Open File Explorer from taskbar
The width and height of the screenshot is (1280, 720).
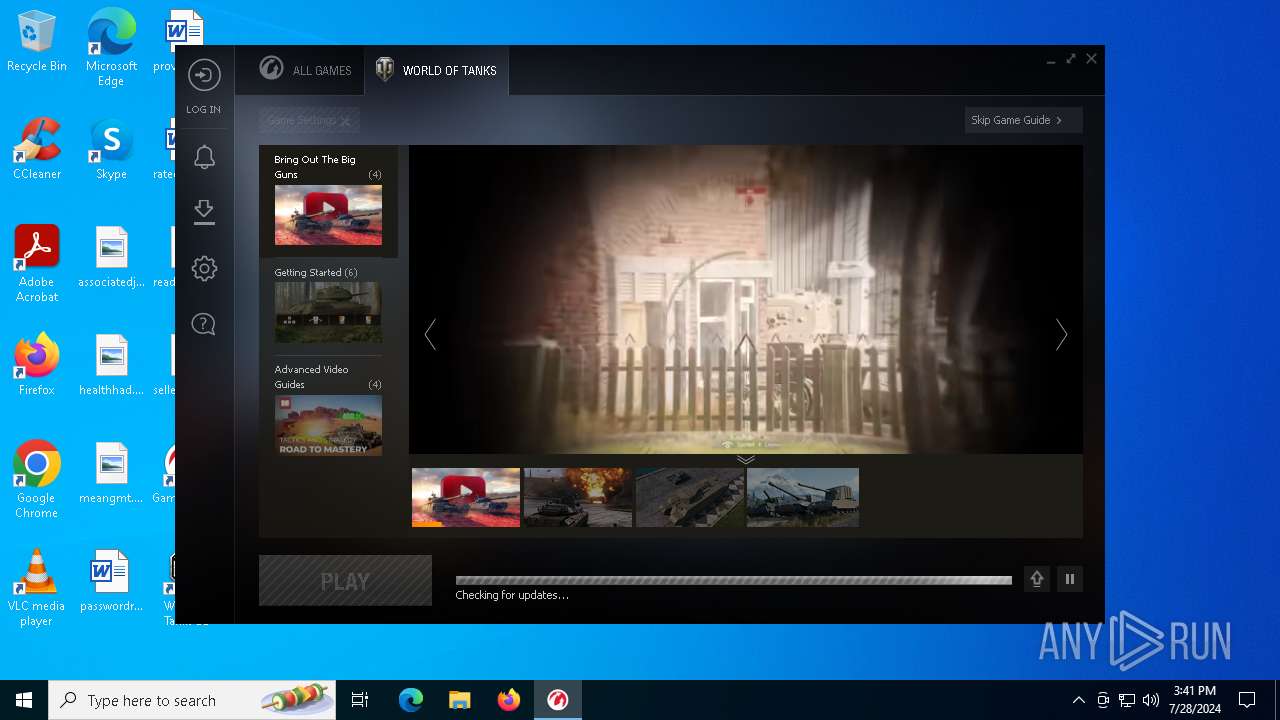459,700
